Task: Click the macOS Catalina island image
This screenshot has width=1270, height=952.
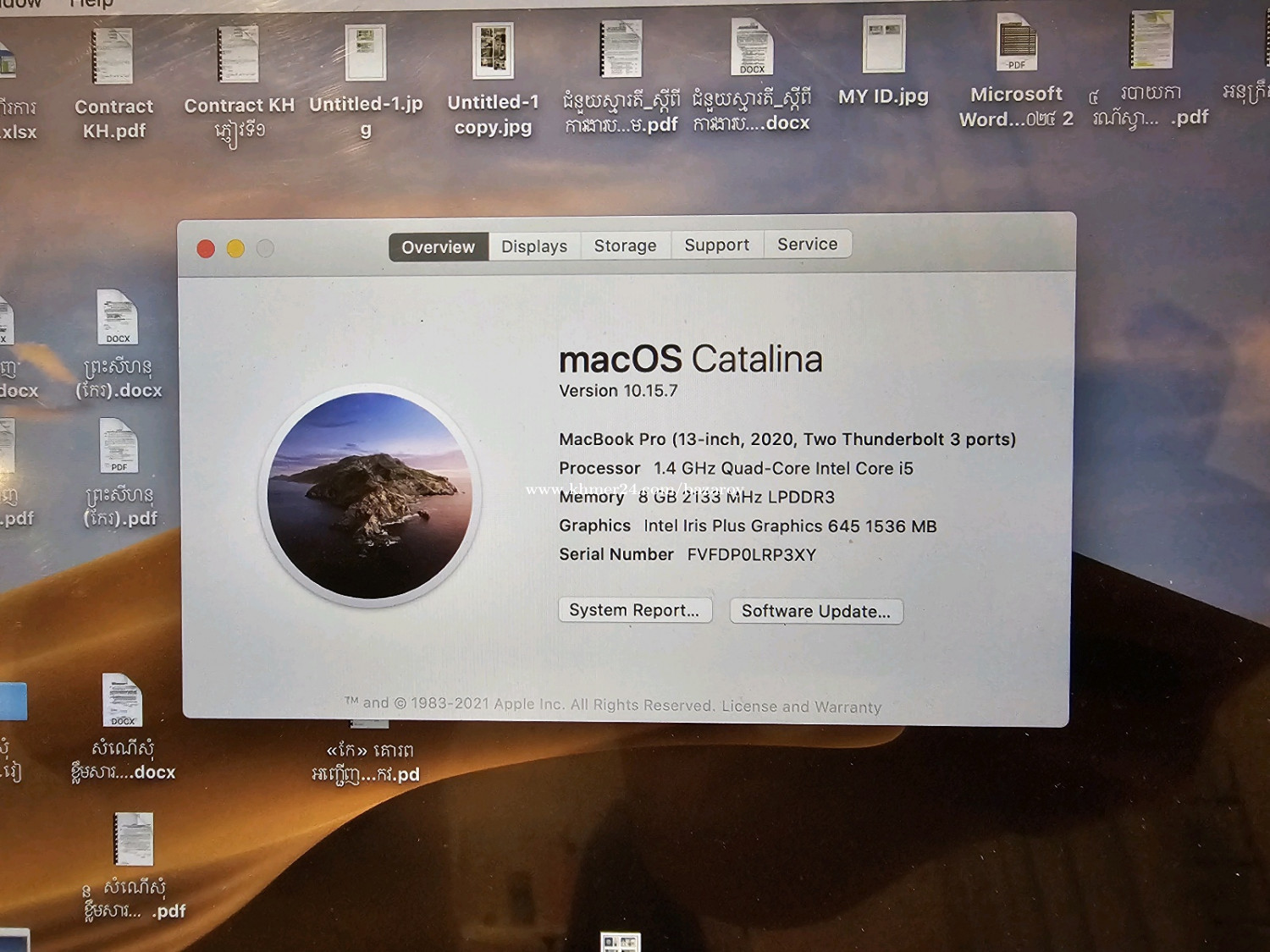Action: [370, 496]
